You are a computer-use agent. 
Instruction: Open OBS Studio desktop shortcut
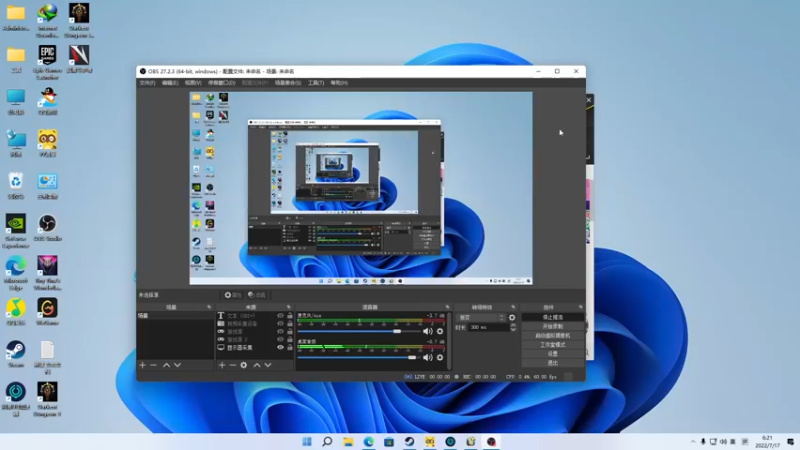pos(47,228)
